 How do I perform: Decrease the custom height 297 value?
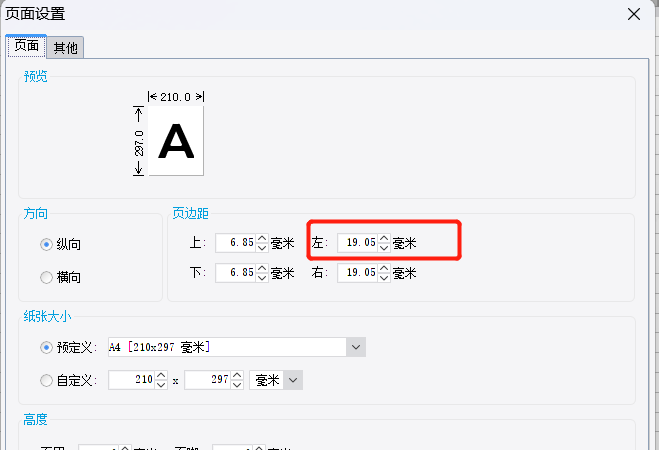pyautogui.click(x=237, y=385)
